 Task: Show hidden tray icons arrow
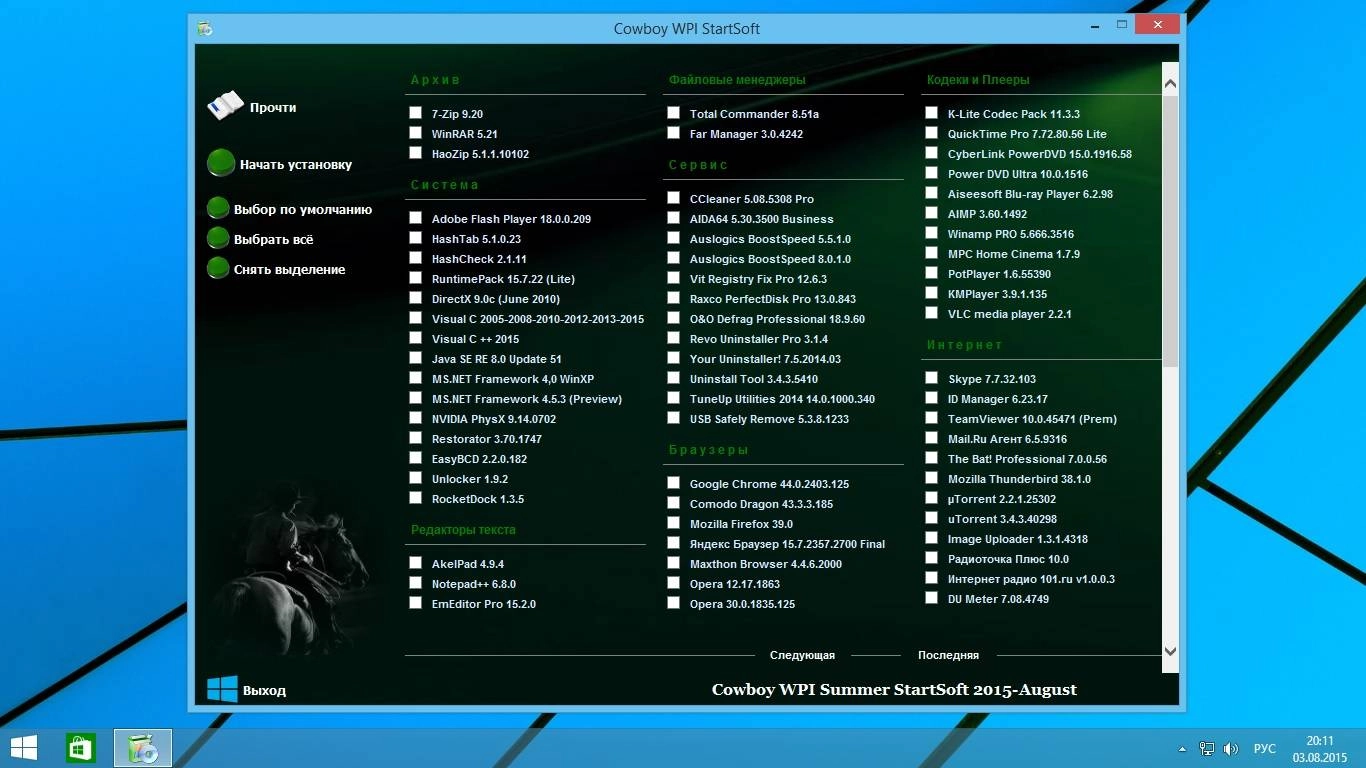1183,748
